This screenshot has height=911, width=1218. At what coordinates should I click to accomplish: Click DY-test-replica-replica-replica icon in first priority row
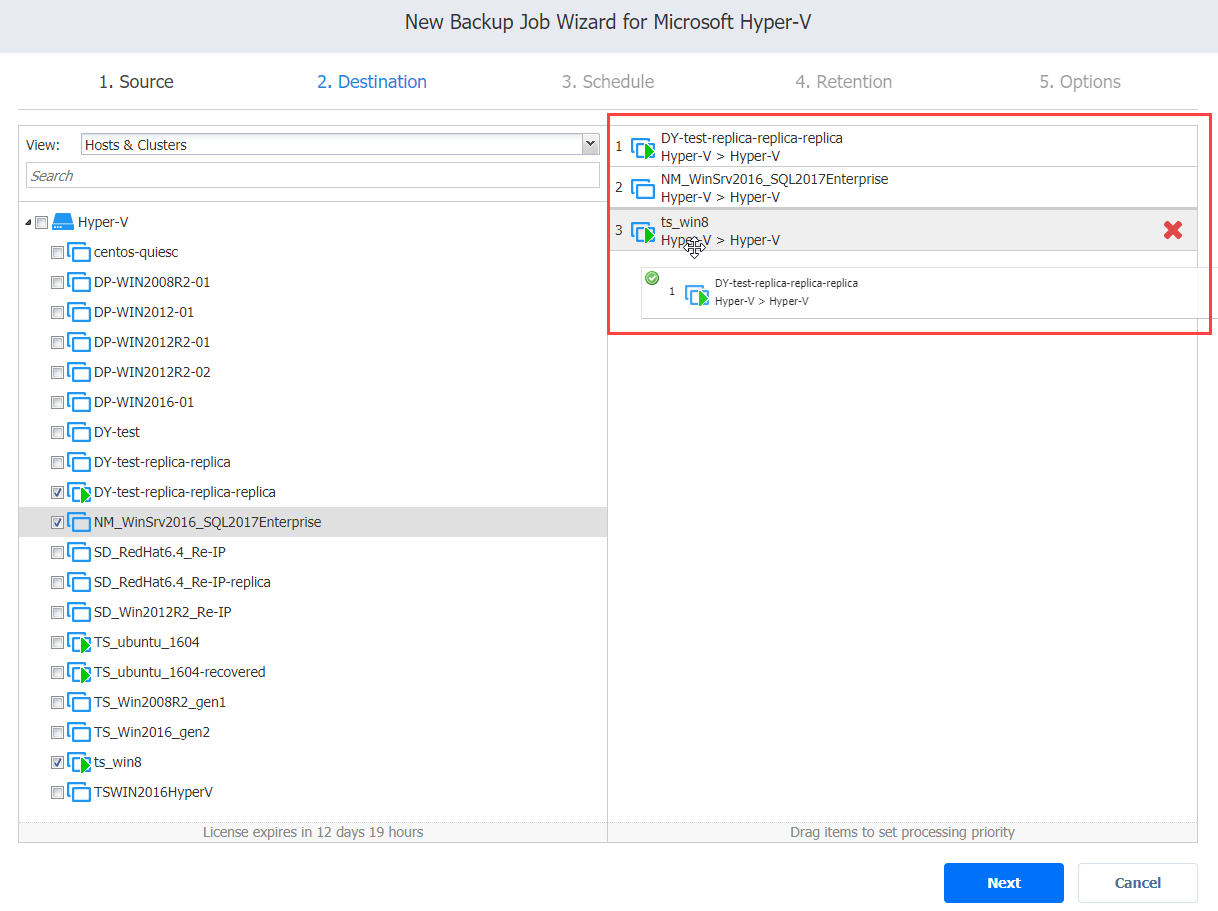coord(643,147)
